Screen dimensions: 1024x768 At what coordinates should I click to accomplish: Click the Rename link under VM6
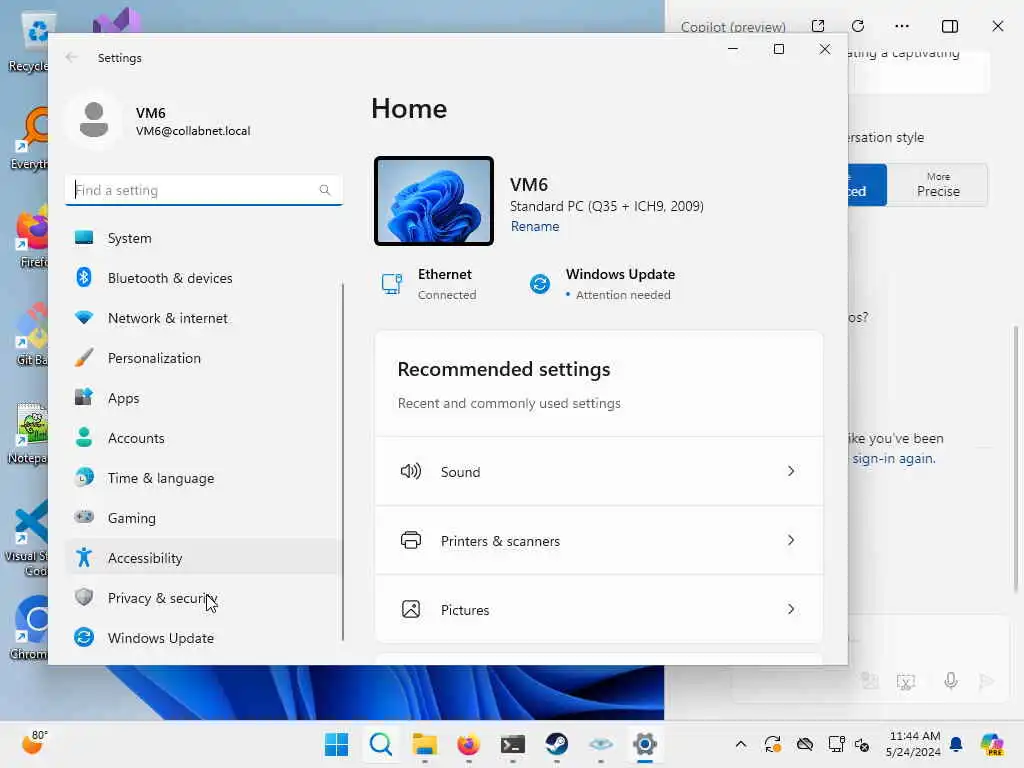click(x=535, y=227)
